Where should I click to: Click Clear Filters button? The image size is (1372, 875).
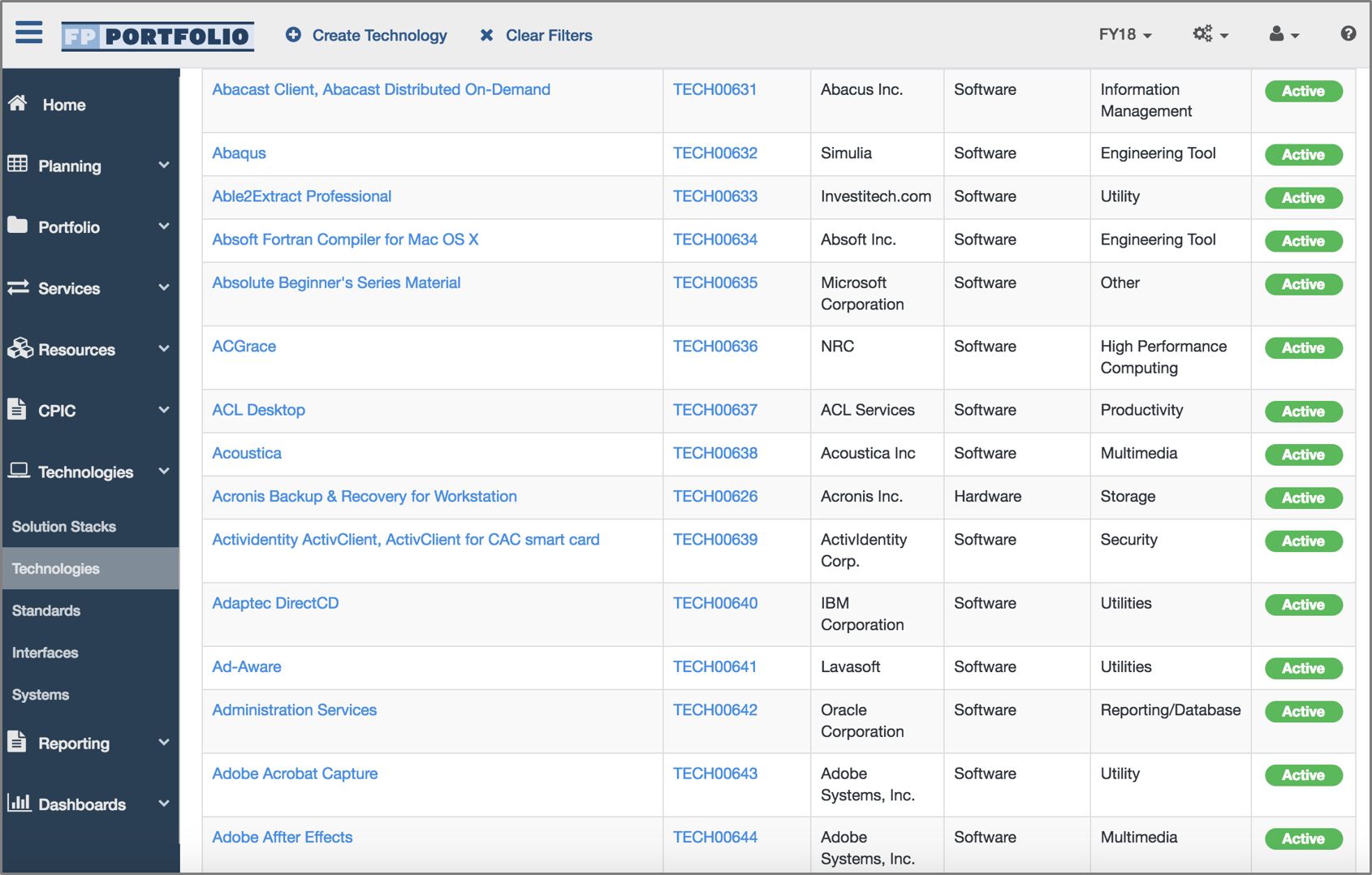coord(536,35)
